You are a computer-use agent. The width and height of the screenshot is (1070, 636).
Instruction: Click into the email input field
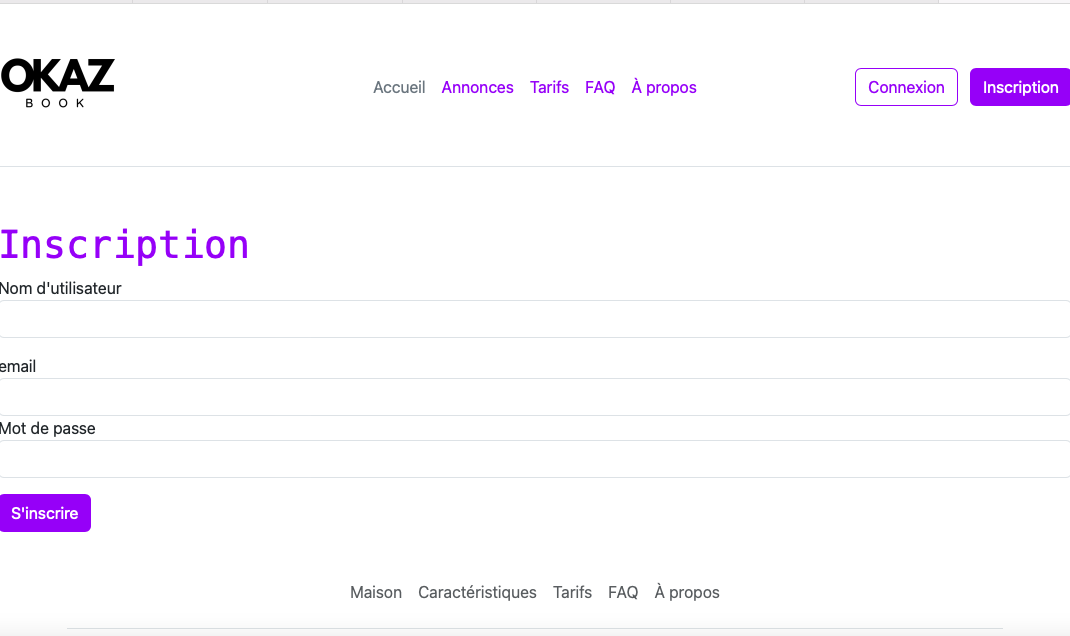[x=535, y=397]
